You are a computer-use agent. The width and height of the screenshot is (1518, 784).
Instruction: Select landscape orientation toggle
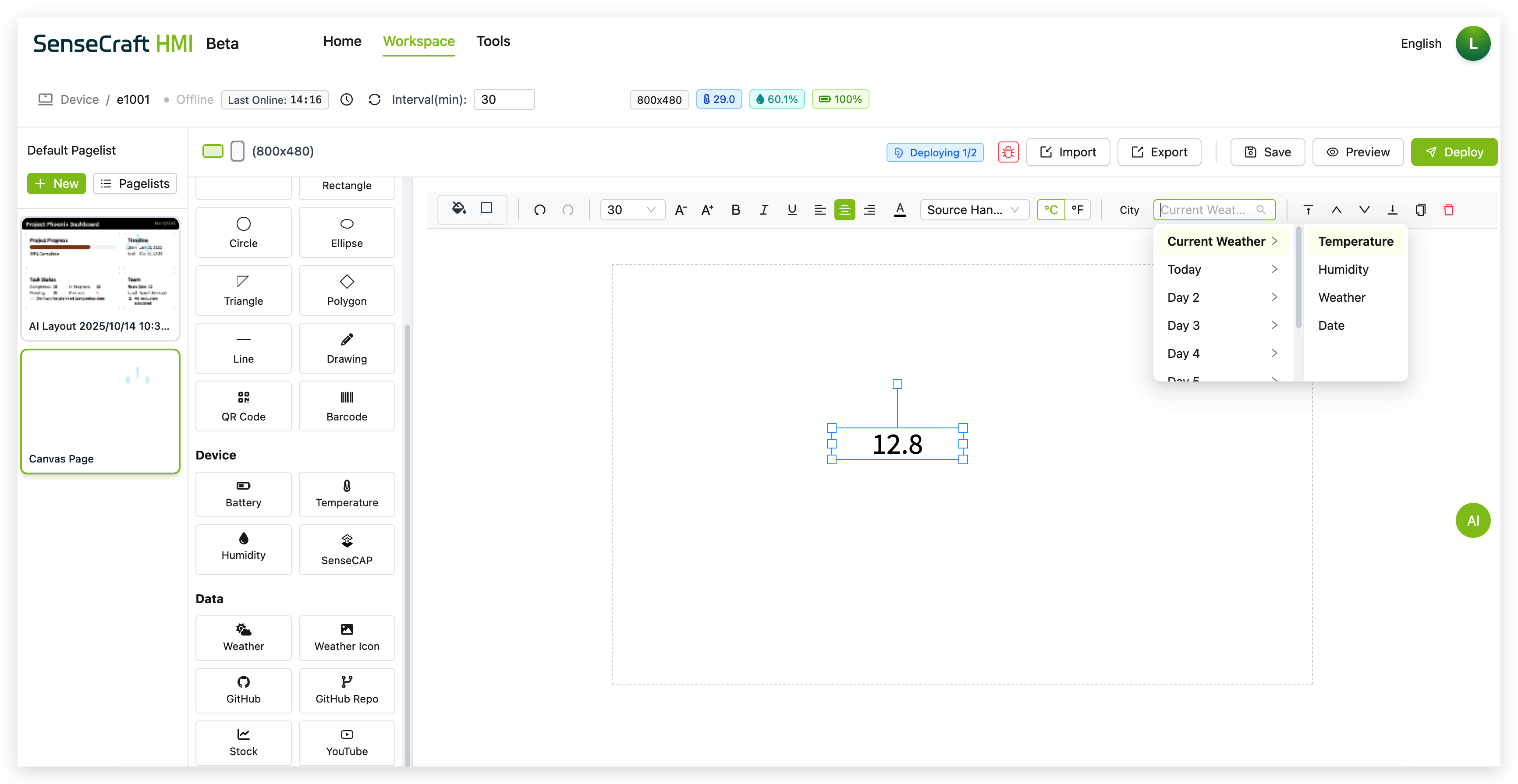(213, 152)
